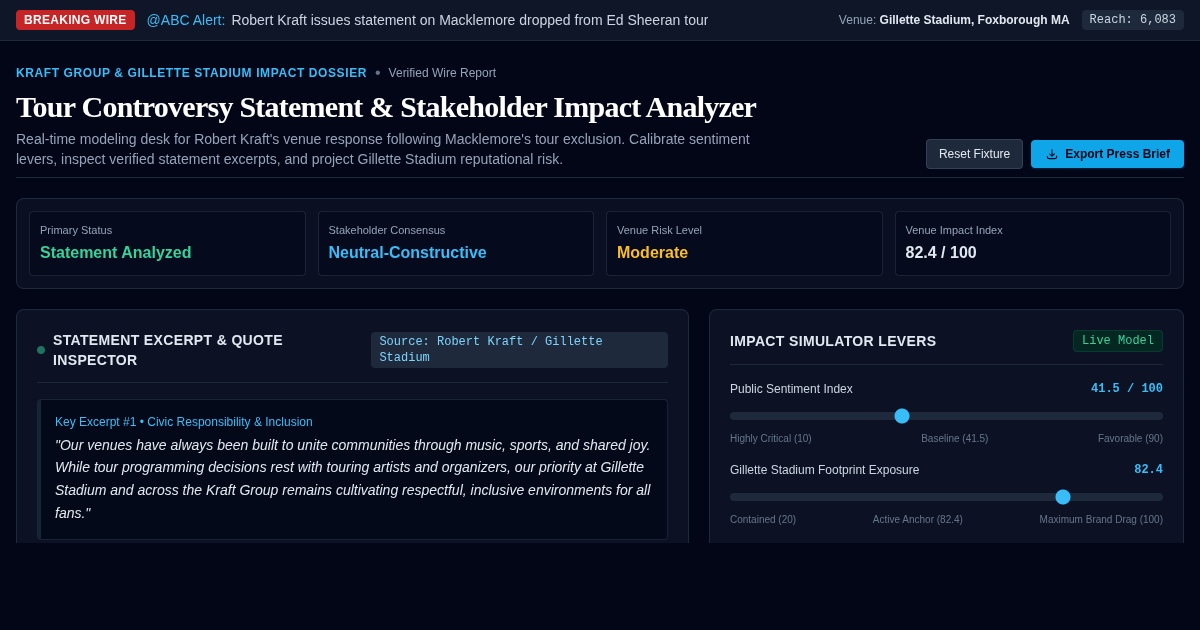
Task: Select the Venue Impact Index 82.4 / 100 card
Action: click(1033, 243)
